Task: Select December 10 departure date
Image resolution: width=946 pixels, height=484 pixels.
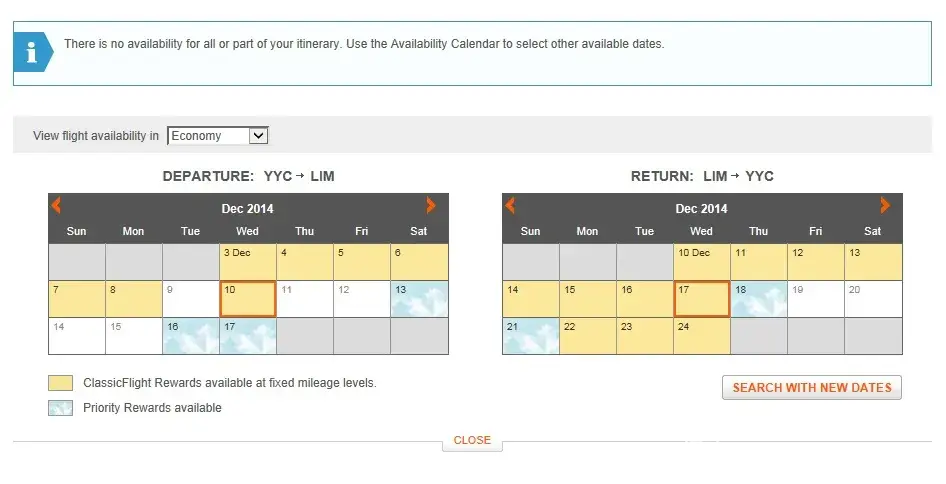Action: [248, 299]
